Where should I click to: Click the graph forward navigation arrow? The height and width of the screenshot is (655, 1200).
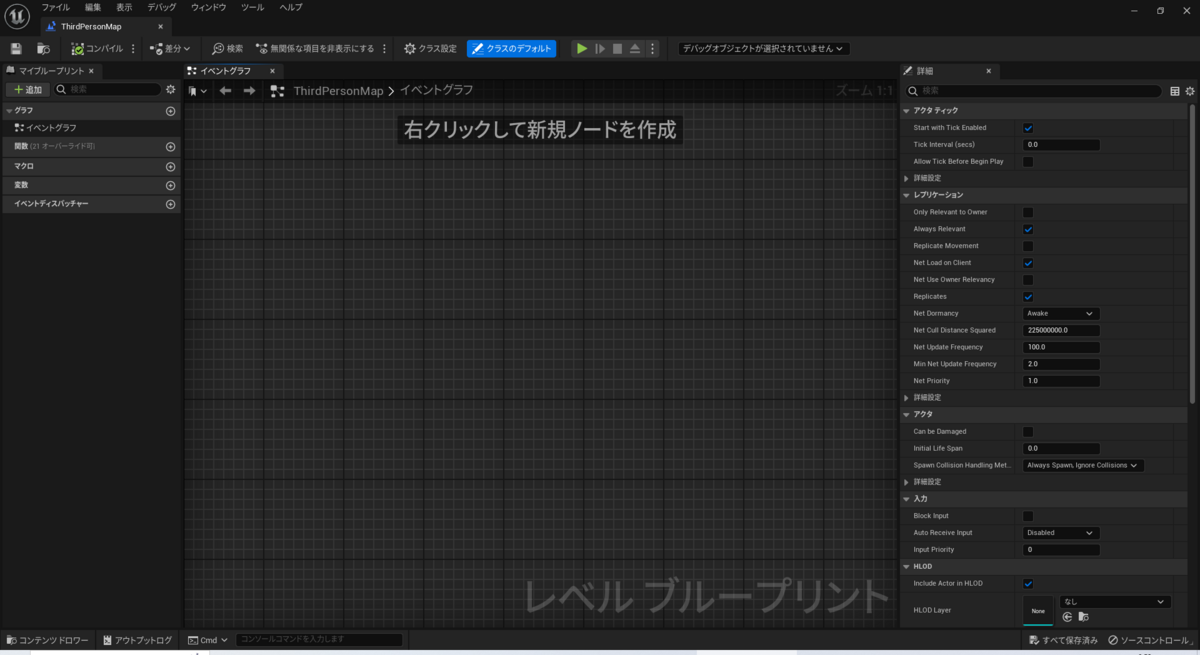pyautogui.click(x=250, y=90)
